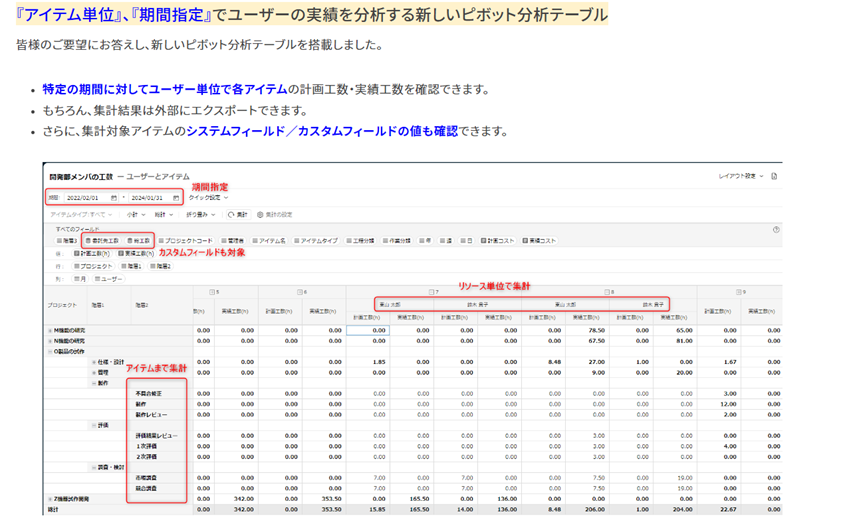Open the start date calendar picker icon
The height and width of the screenshot is (524, 845).
[114, 198]
